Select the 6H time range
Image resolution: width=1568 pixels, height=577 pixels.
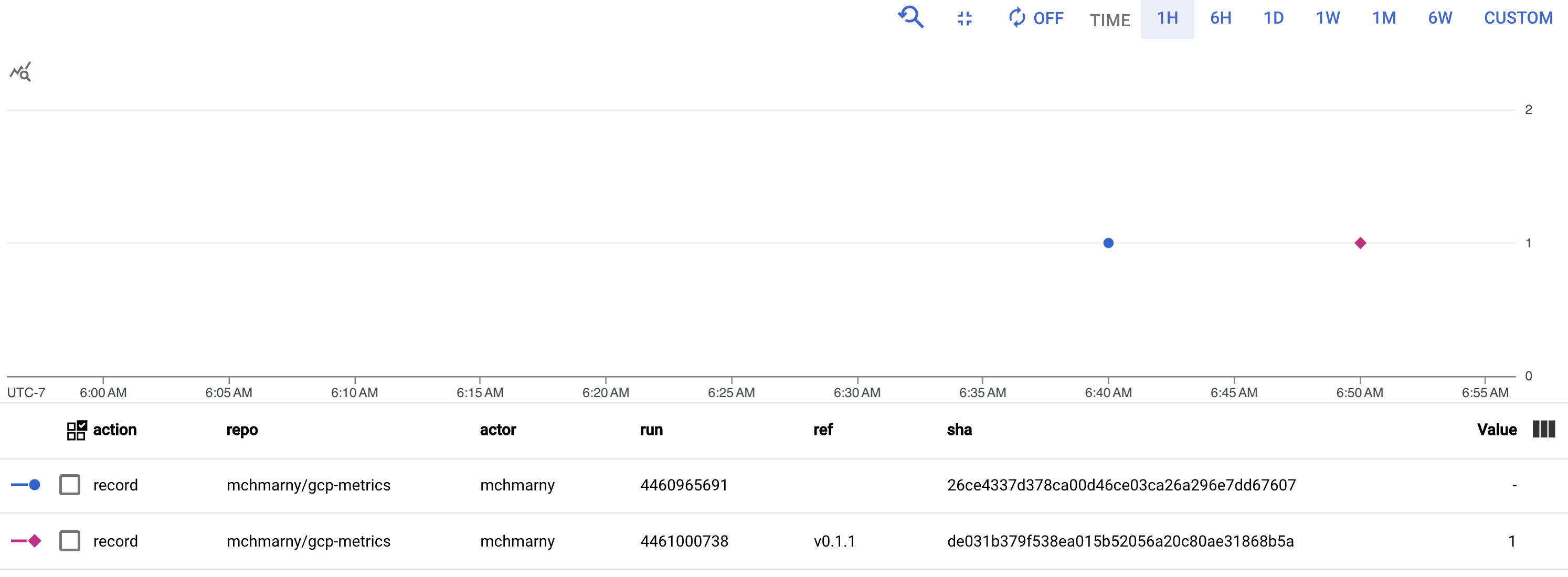[1221, 18]
